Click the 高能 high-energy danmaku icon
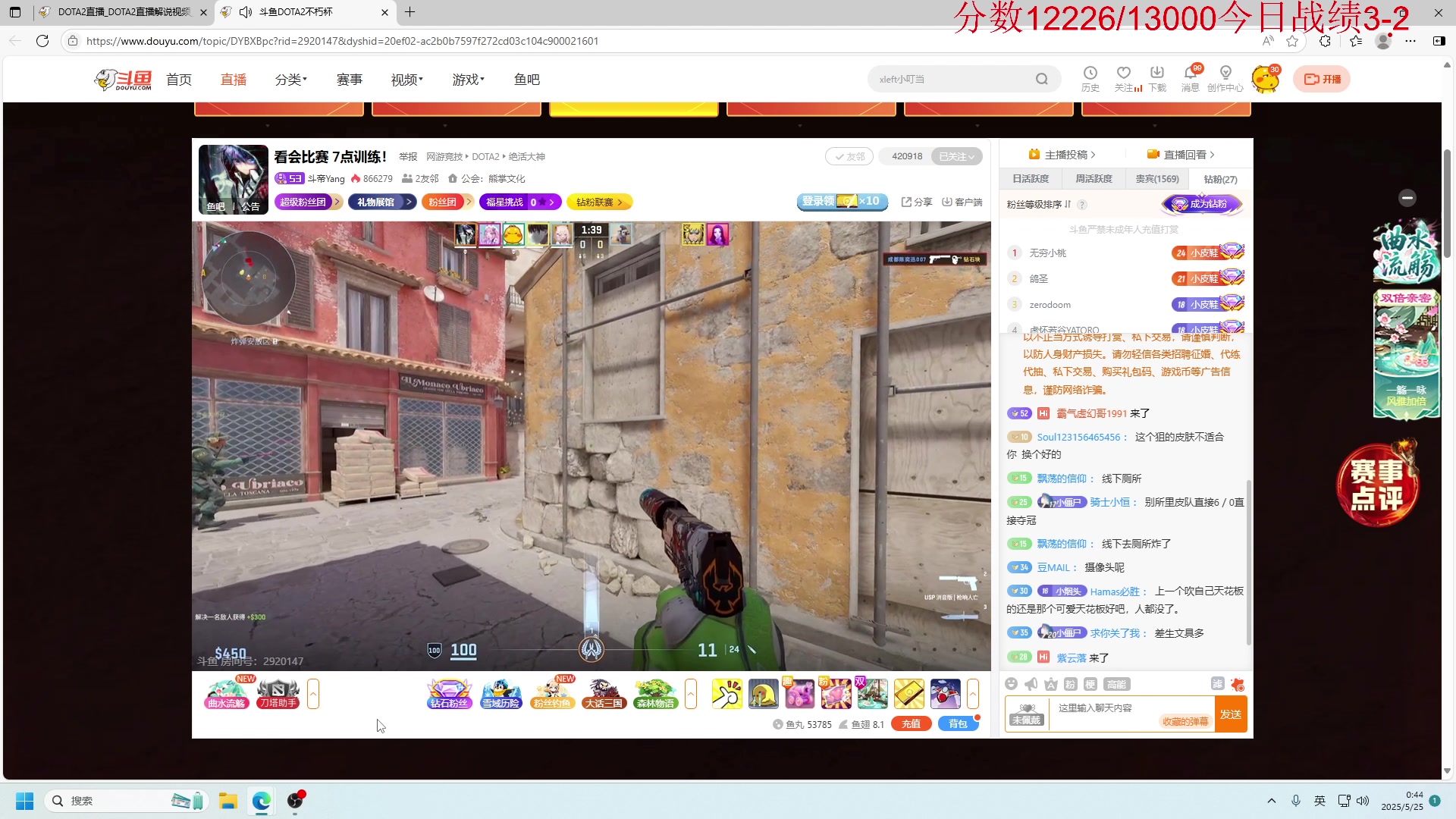 point(1116,684)
